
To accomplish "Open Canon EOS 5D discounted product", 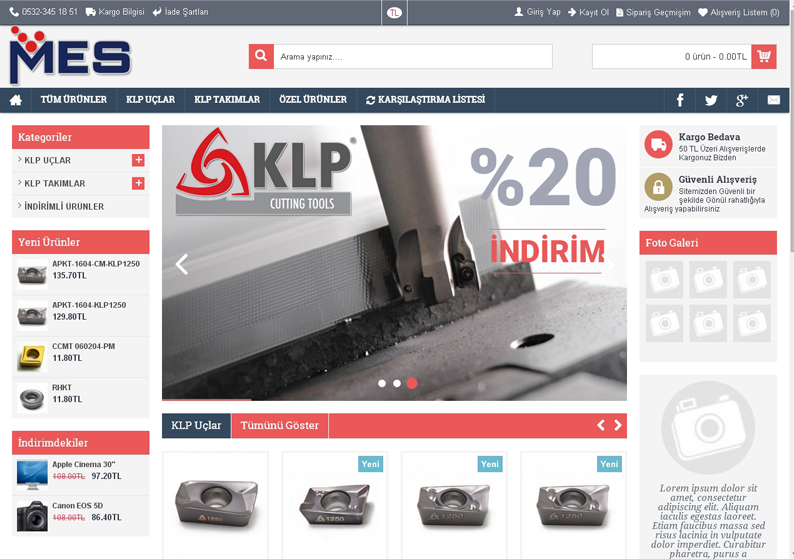I will click(77, 505).
